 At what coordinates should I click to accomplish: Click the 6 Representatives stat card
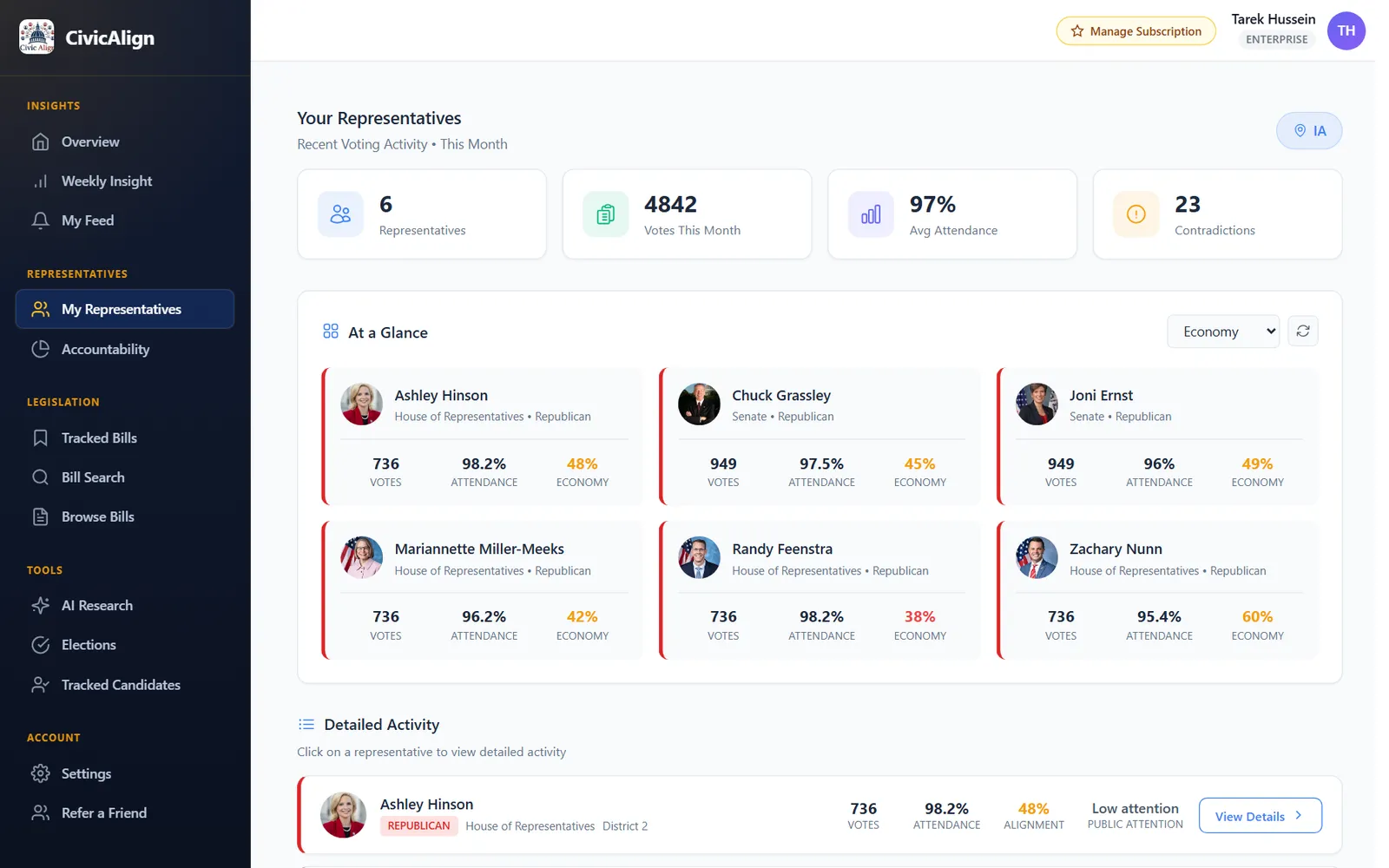[422, 214]
